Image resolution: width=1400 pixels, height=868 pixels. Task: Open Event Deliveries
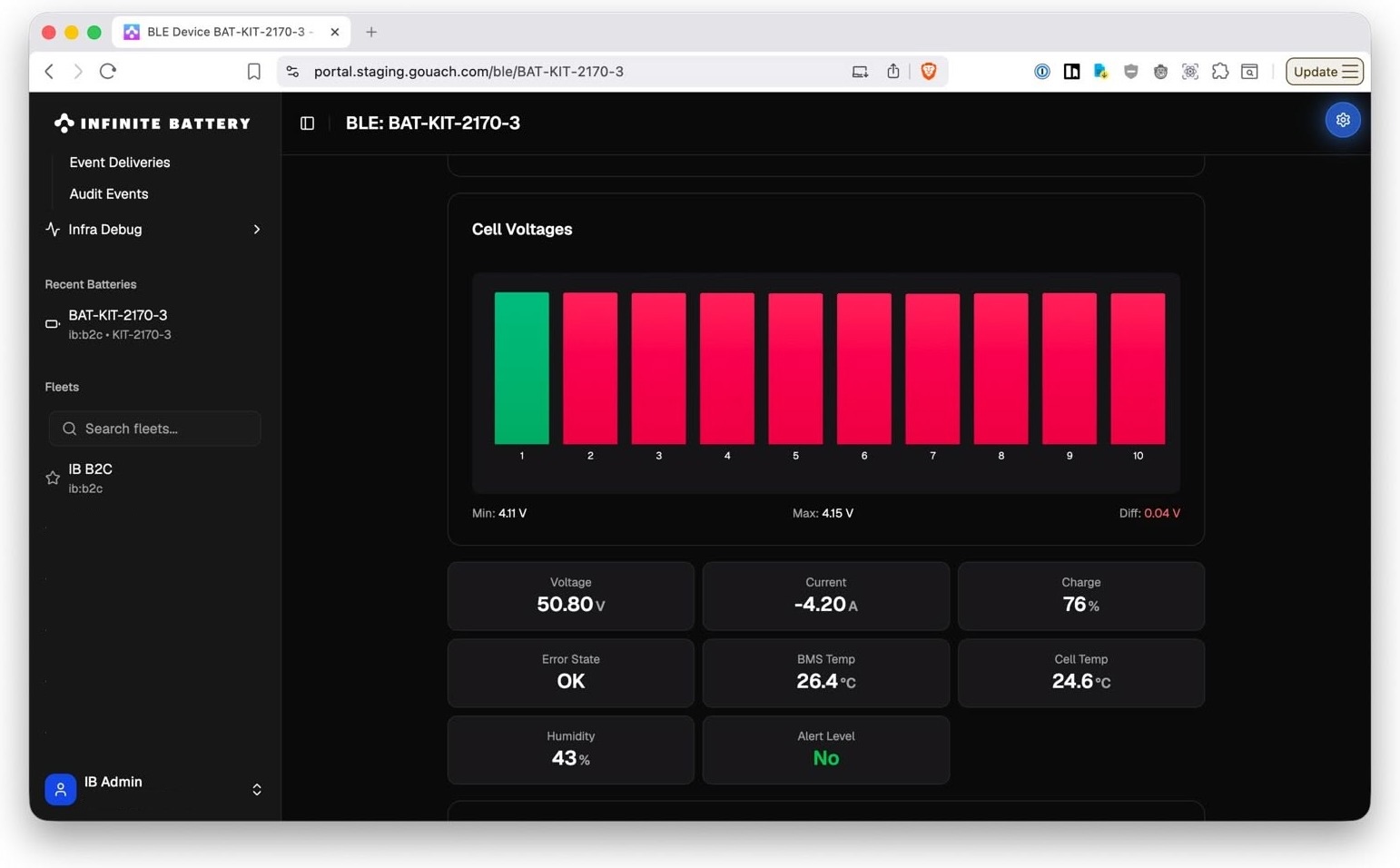coord(120,163)
